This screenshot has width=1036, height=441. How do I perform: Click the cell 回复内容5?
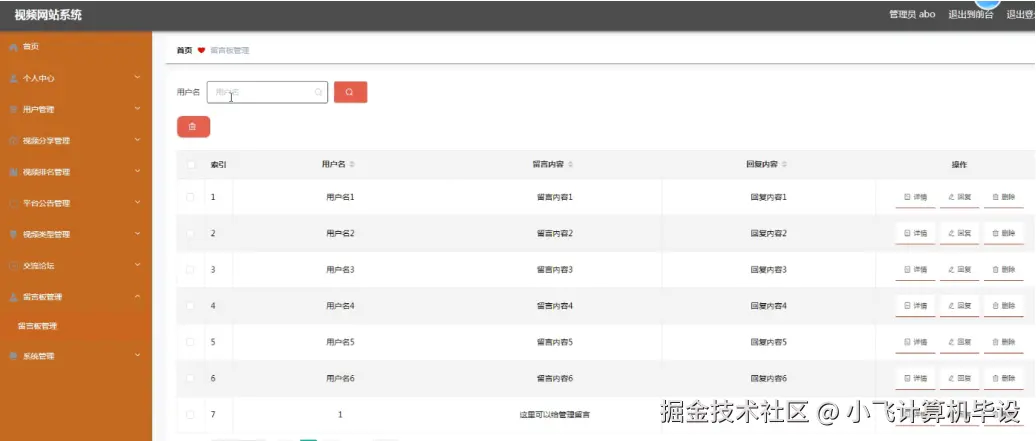[x=768, y=342]
